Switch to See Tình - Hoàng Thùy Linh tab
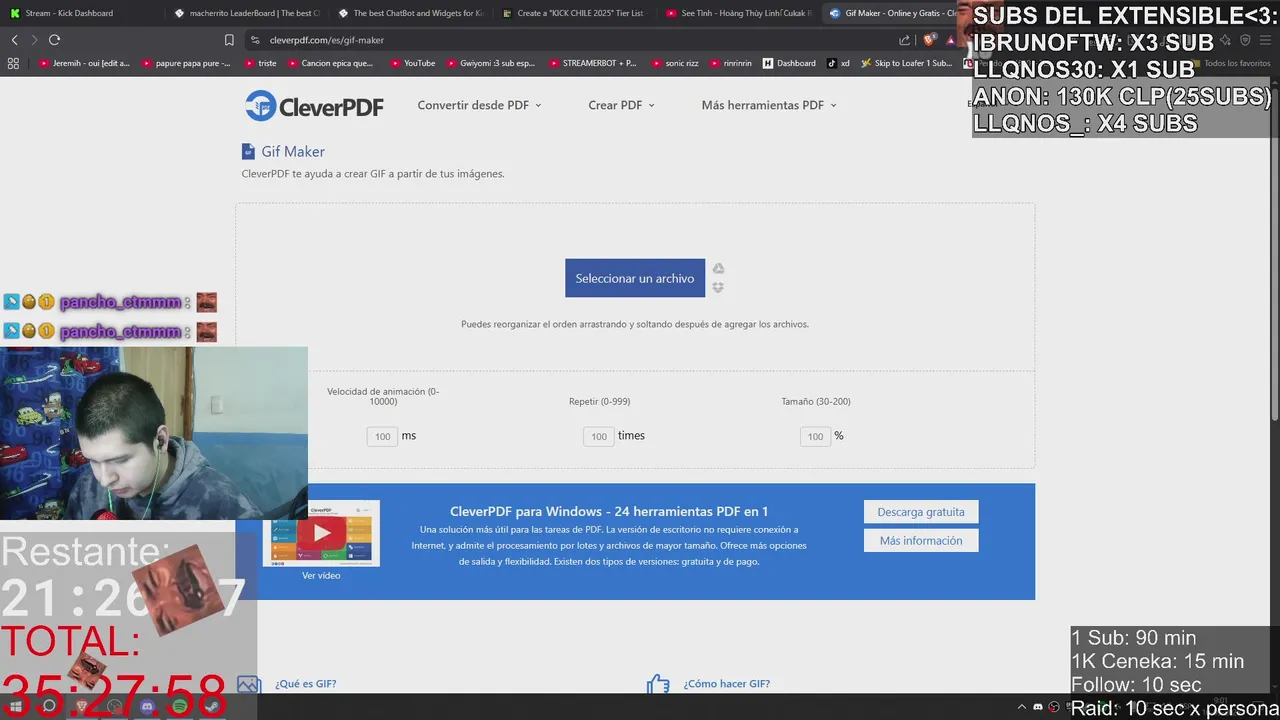The image size is (1280, 720). coord(738,13)
